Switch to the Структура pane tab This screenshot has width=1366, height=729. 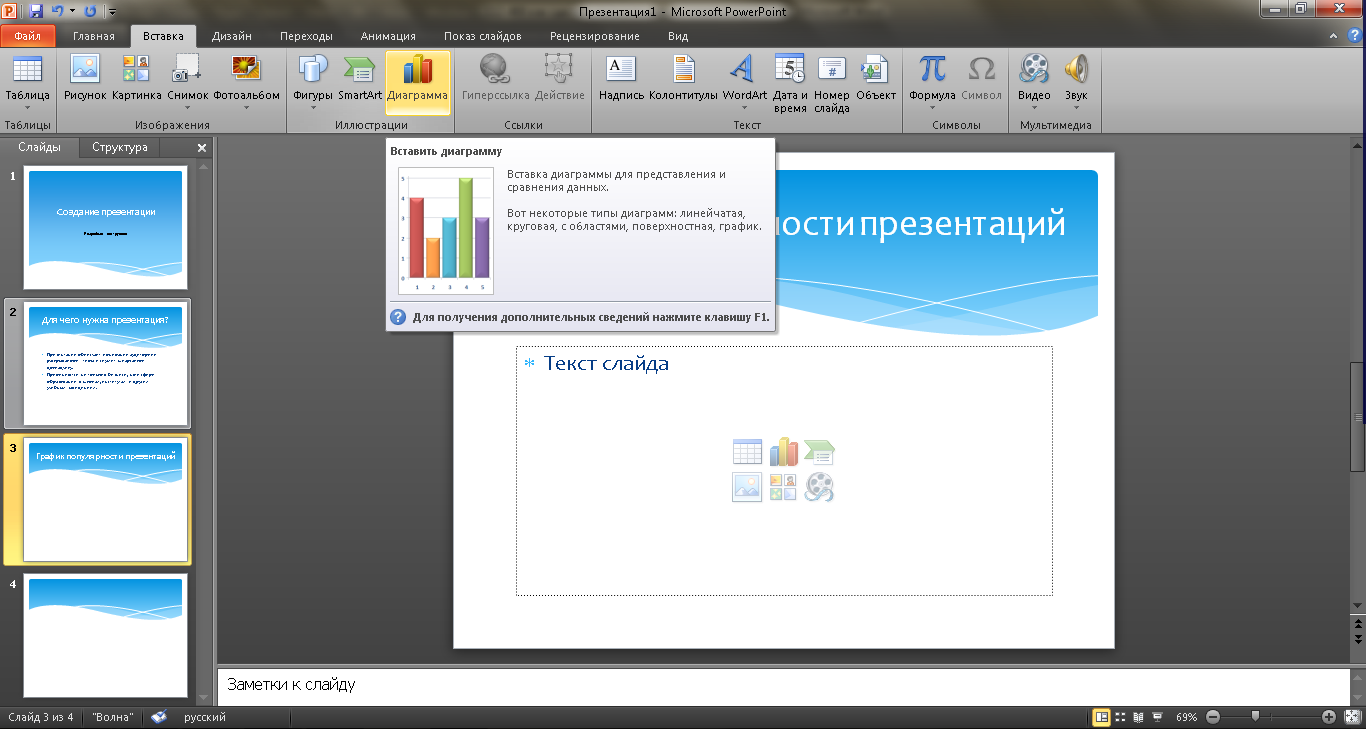(x=120, y=147)
